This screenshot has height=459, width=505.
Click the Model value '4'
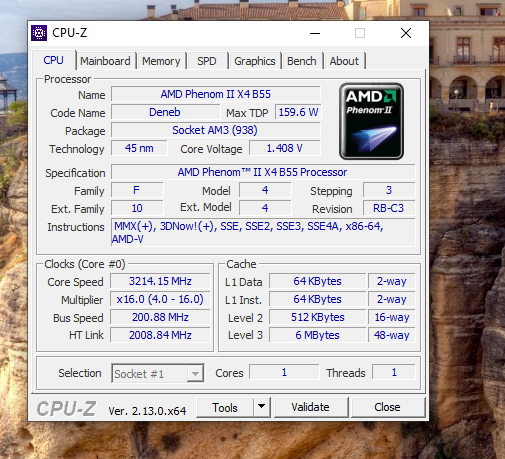(265, 190)
